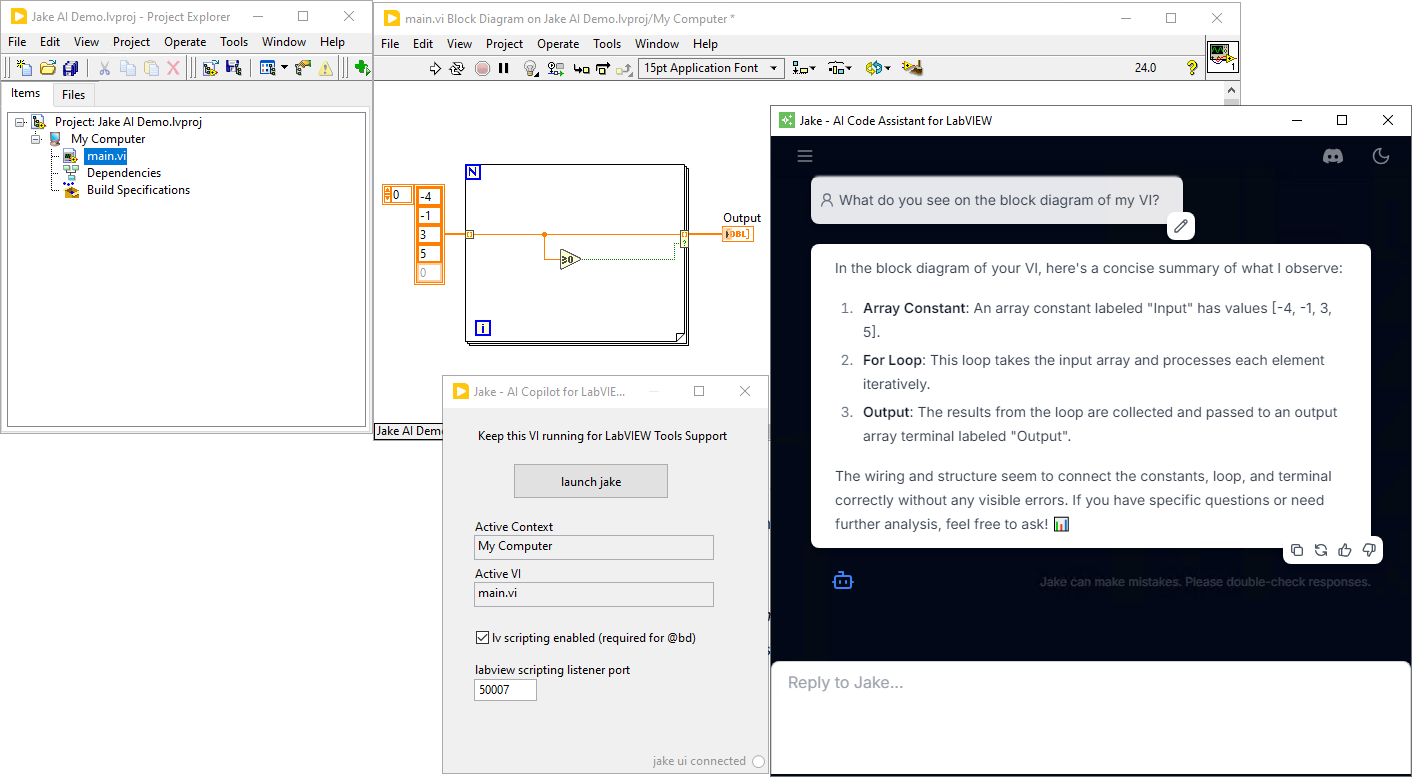This screenshot has width=1414, height=777.
Task: Open Jake's Discord via the Discord icon
Action: click(x=1334, y=156)
